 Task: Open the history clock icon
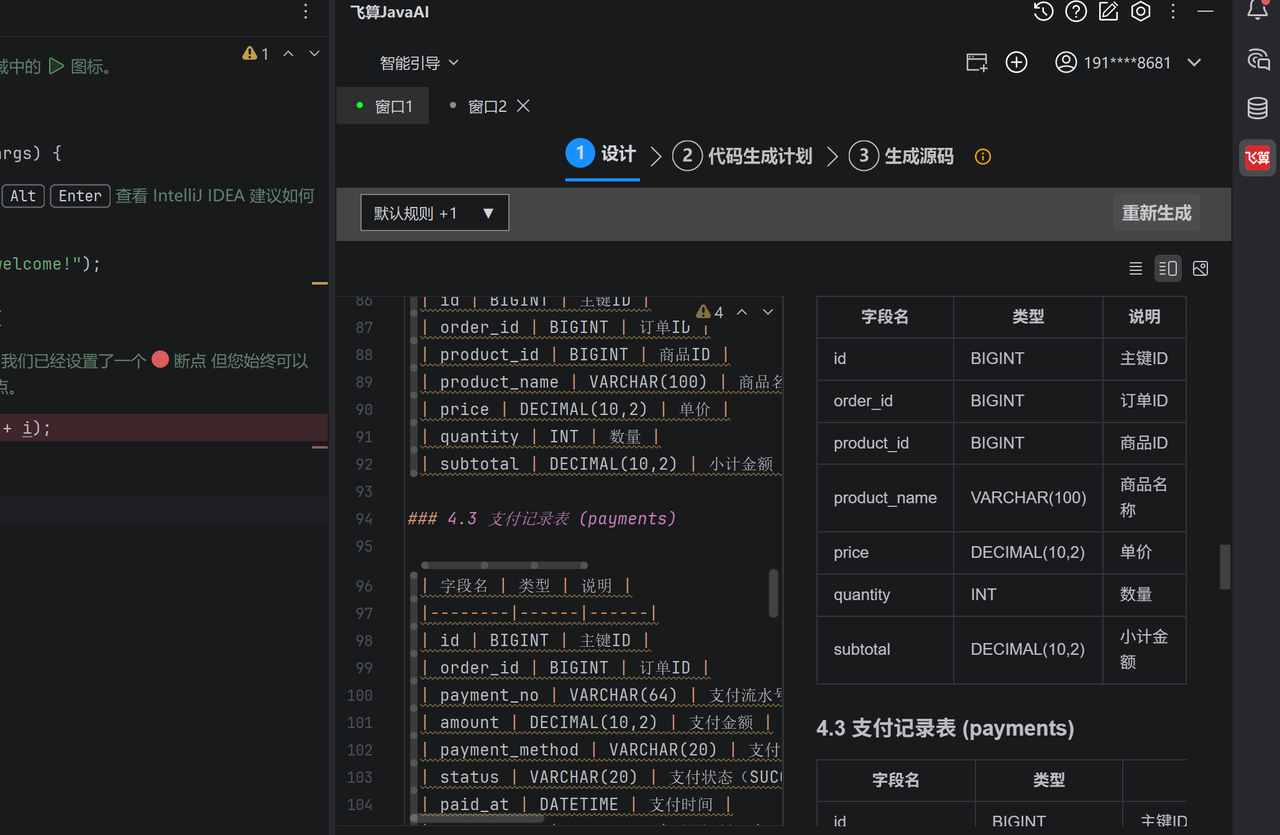pyautogui.click(x=1043, y=12)
